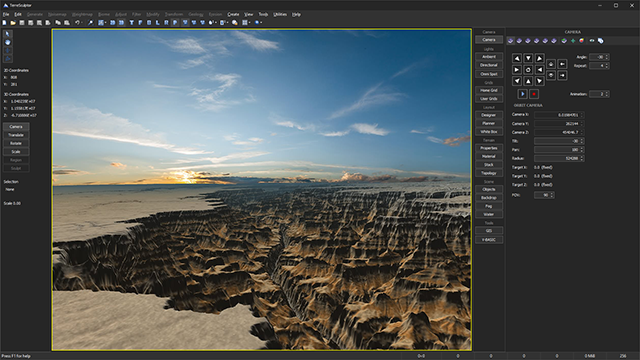This screenshot has width=640, height=360.
Task: Open the Create menu
Action: click(233, 14)
